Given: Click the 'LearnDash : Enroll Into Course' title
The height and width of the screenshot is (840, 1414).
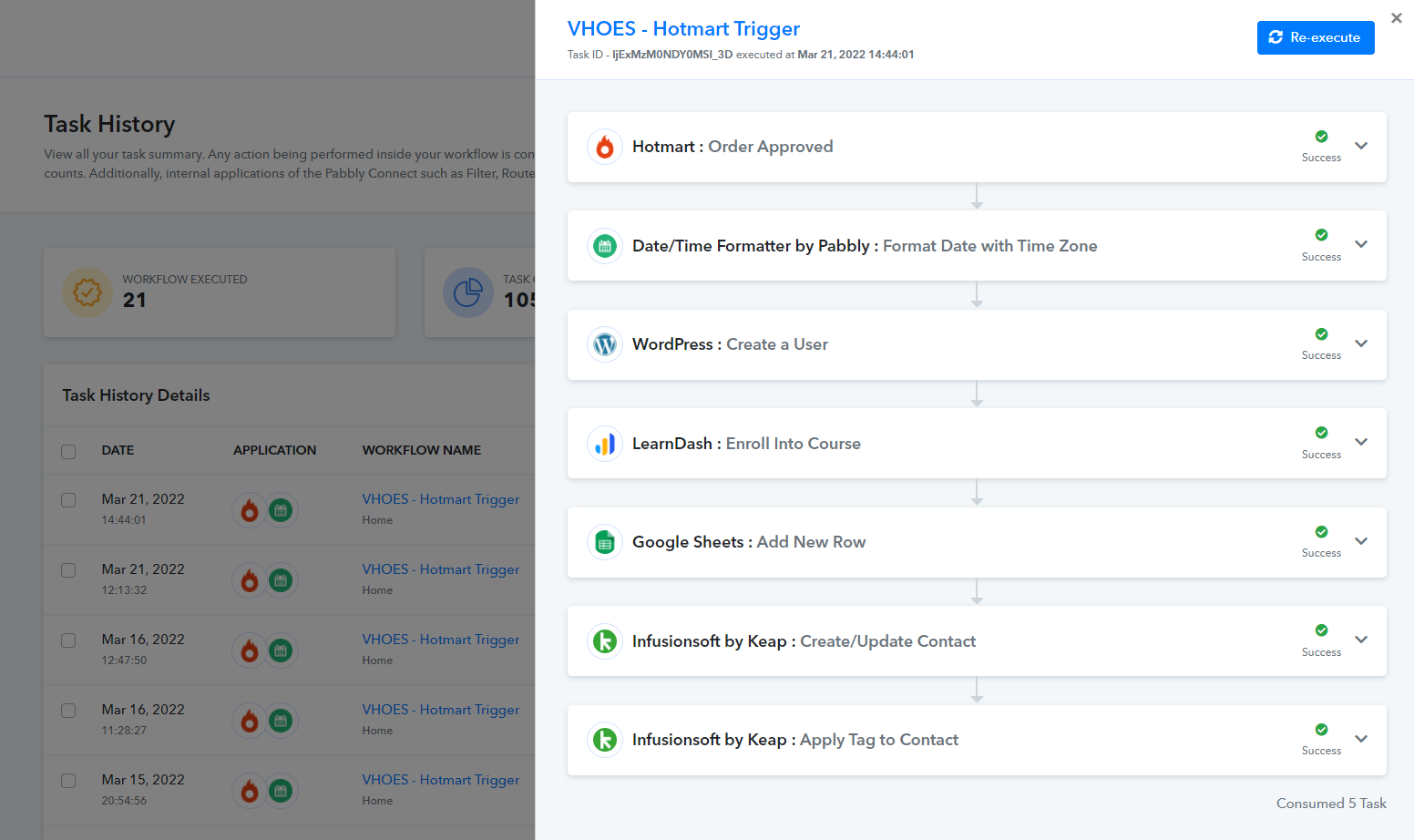Looking at the screenshot, I should 746,444.
